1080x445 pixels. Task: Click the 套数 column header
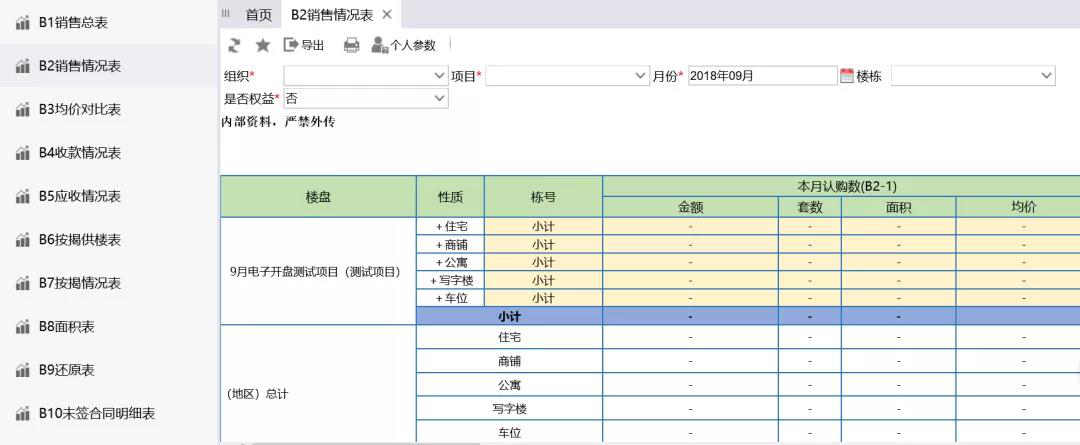click(810, 207)
